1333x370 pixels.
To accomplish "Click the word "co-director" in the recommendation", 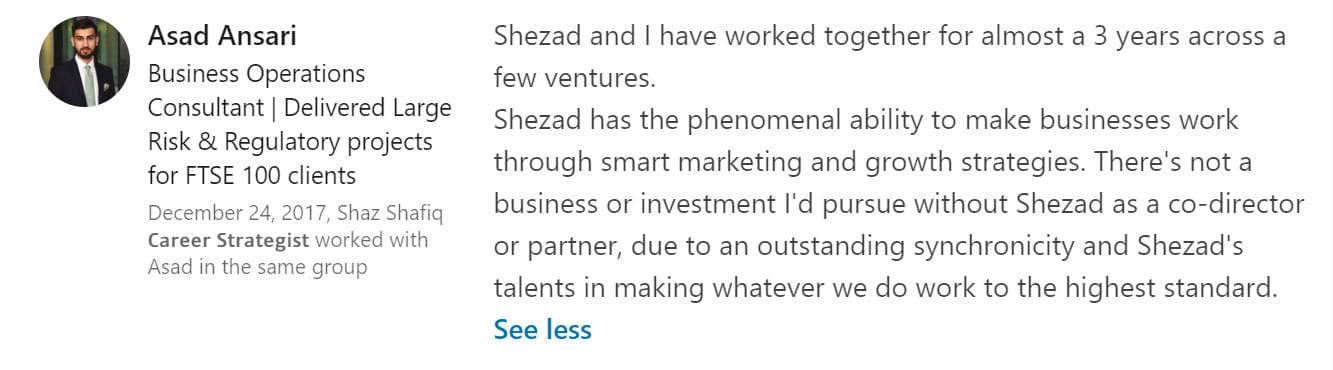I will tap(1237, 203).
